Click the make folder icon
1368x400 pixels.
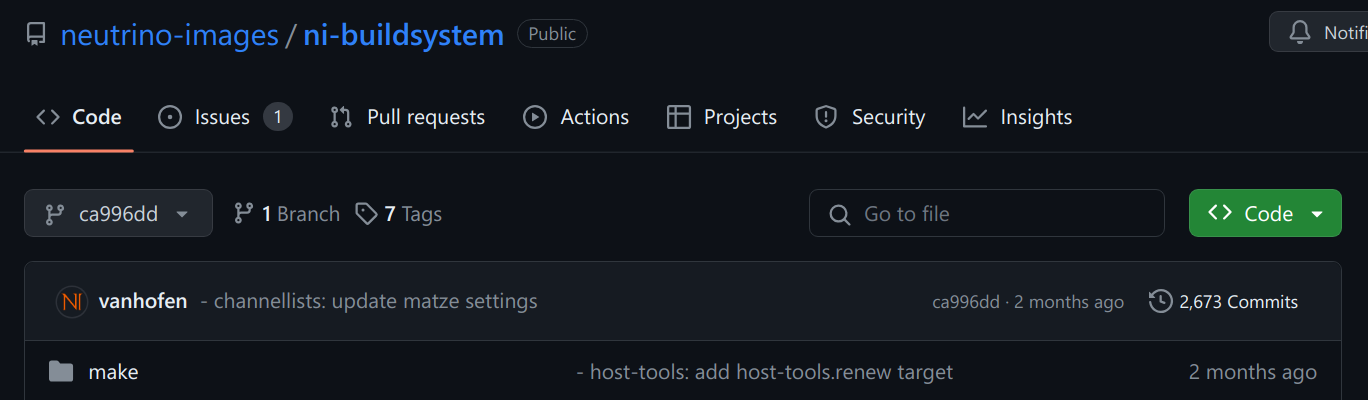(x=61, y=372)
